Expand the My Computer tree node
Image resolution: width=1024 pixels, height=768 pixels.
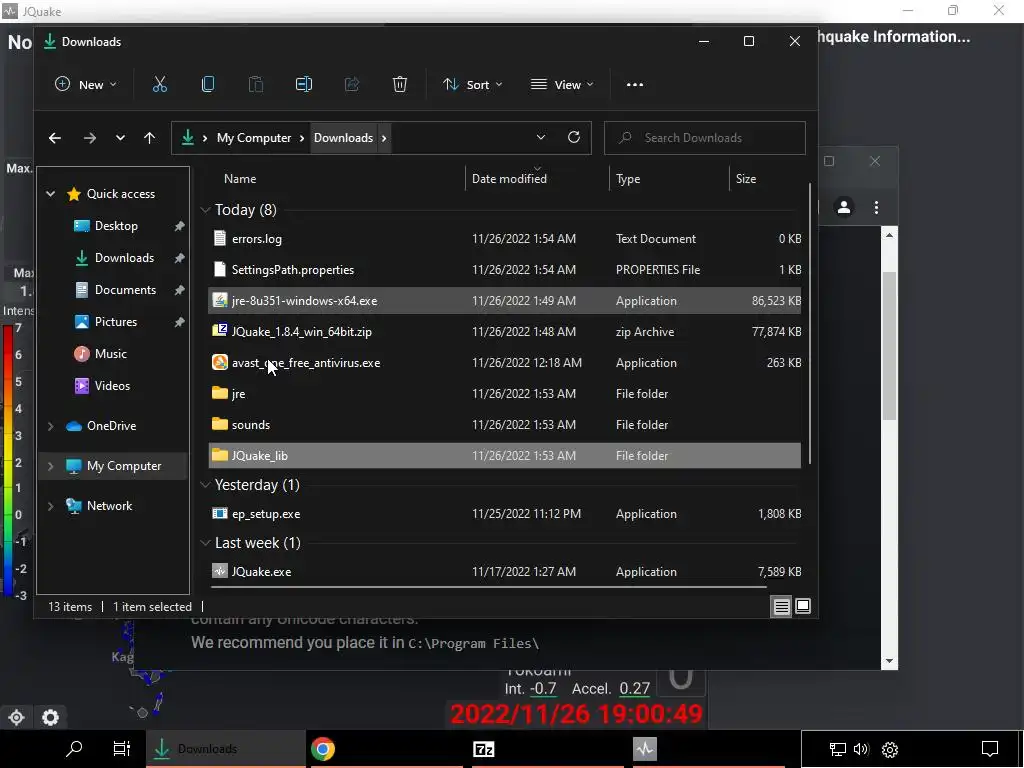[51, 466]
